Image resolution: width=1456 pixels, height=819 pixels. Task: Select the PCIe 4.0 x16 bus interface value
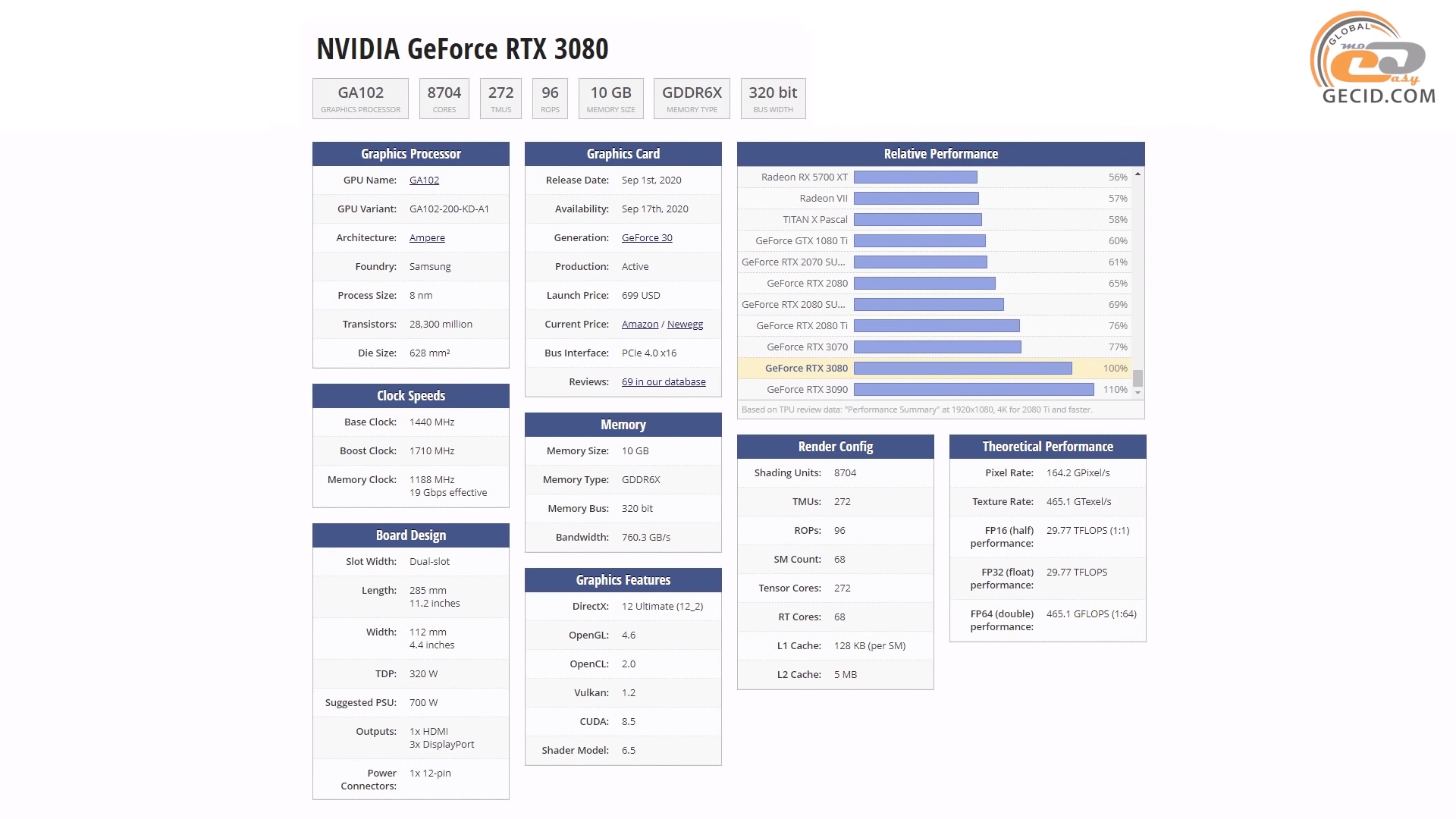pyautogui.click(x=649, y=353)
